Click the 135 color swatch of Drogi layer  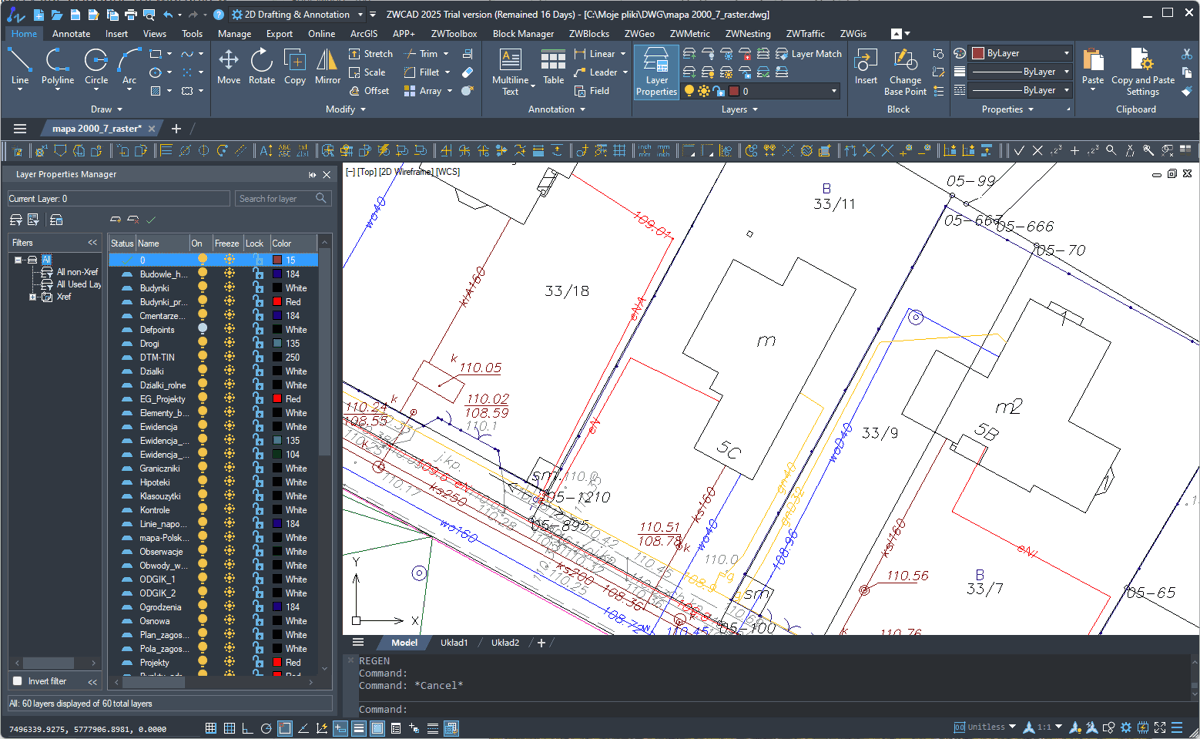(277, 343)
